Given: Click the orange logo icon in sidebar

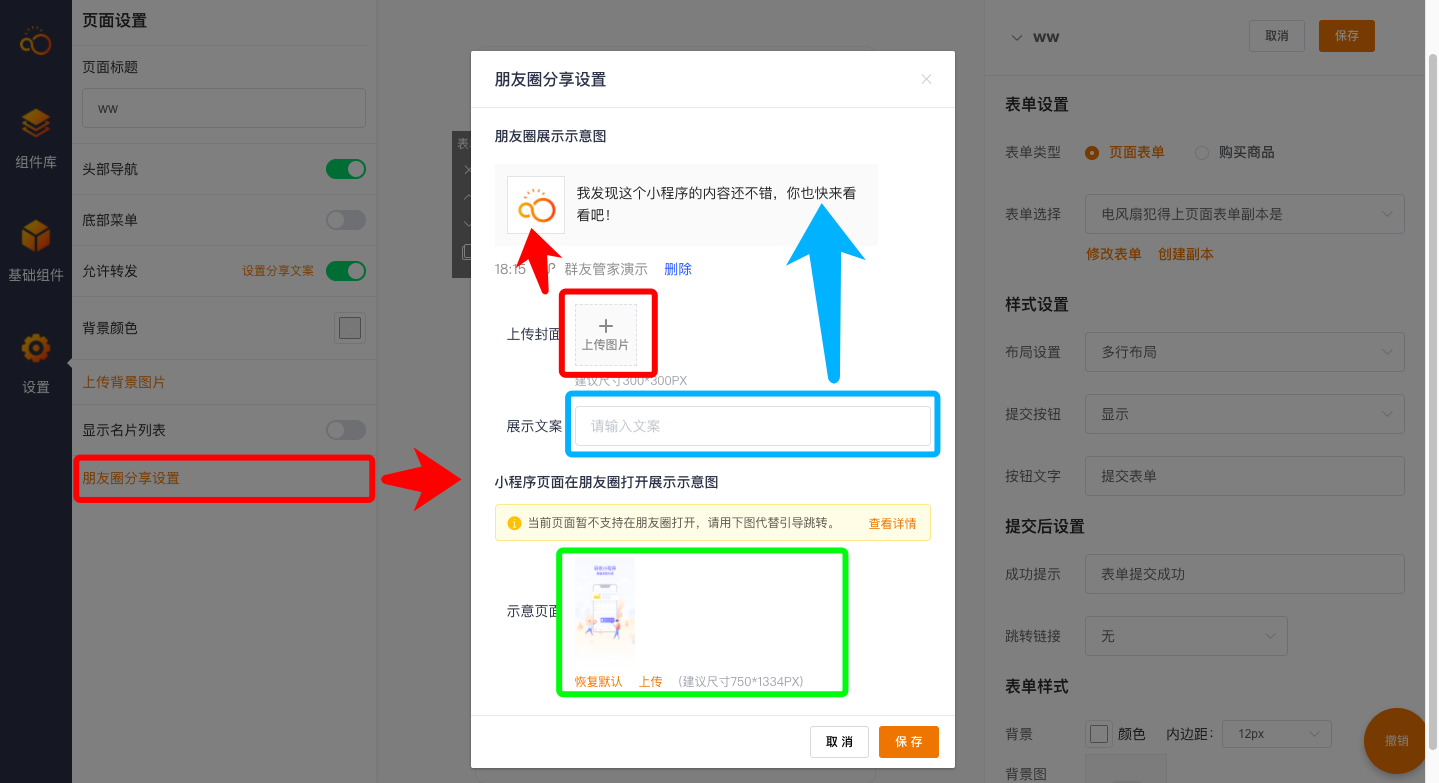Looking at the screenshot, I should coord(35,42).
